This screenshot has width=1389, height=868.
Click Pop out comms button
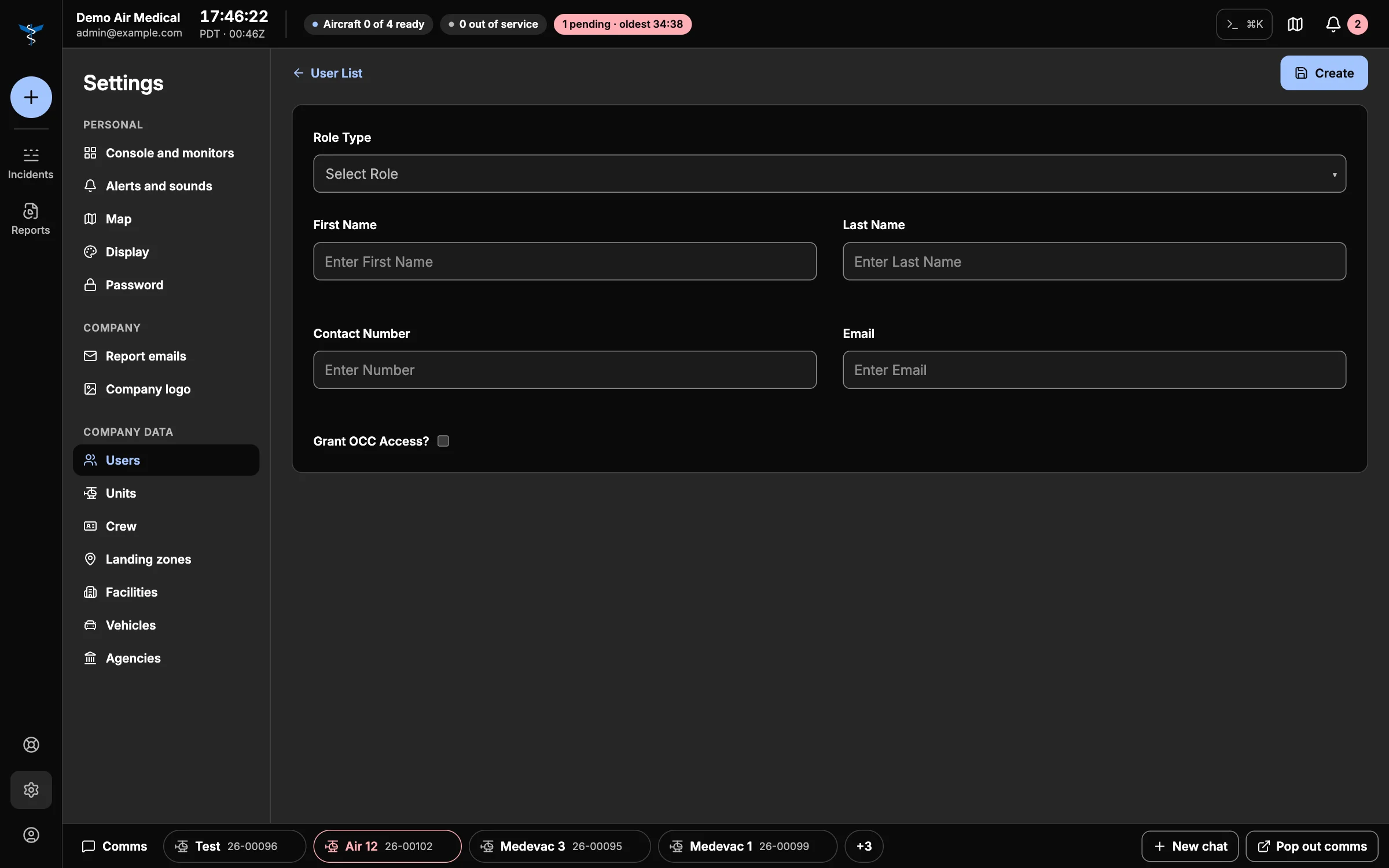pyautogui.click(x=1312, y=846)
